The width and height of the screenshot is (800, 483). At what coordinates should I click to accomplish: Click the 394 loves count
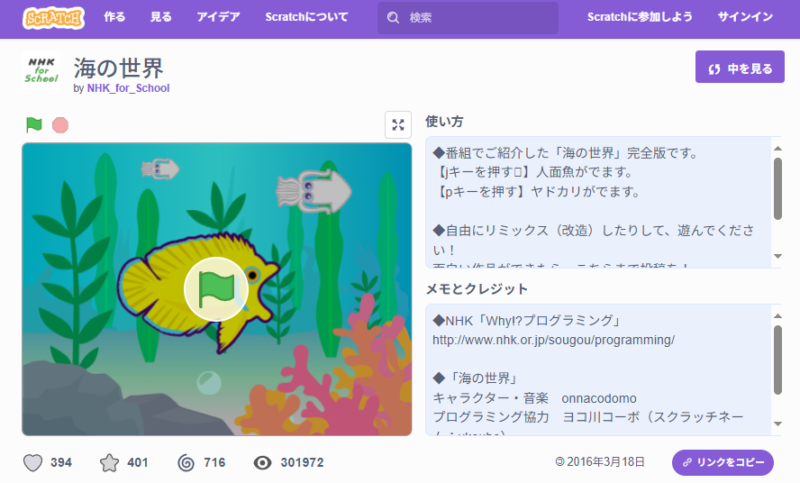pos(61,463)
